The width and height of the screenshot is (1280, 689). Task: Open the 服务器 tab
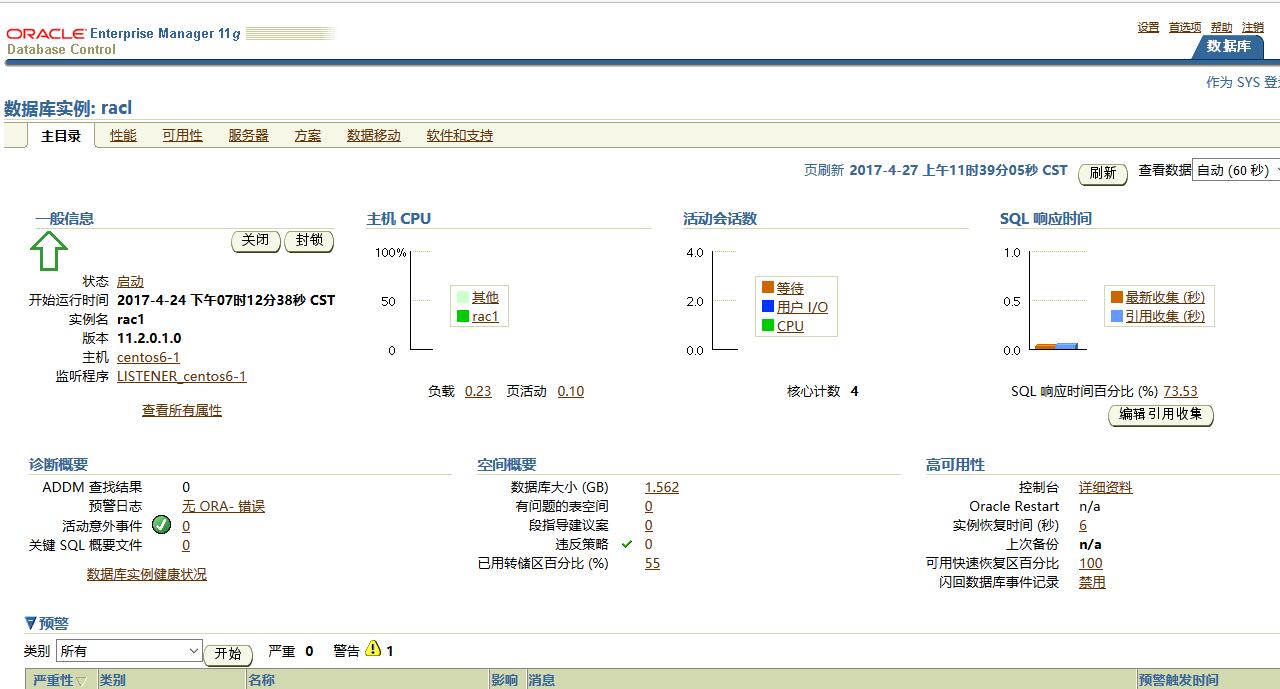pyautogui.click(x=248, y=135)
